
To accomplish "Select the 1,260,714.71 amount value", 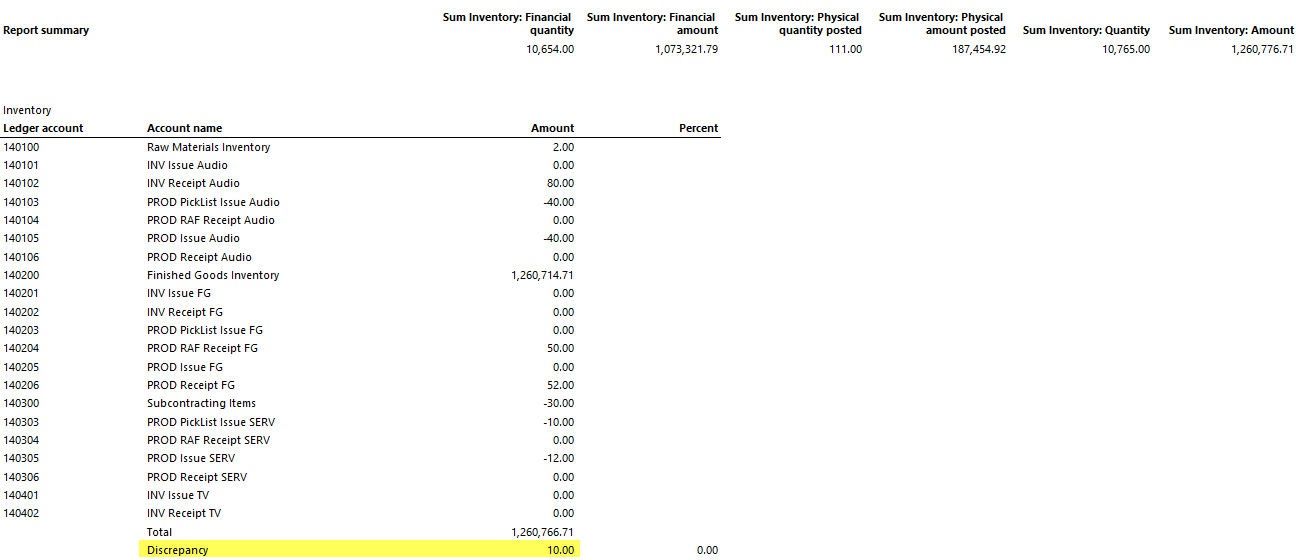I will click(x=542, y=275).
